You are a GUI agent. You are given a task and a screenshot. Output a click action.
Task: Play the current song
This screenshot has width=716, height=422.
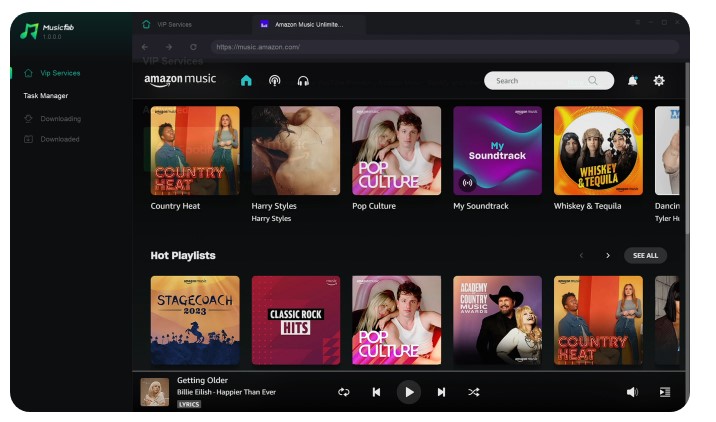[x=409, y=392]
